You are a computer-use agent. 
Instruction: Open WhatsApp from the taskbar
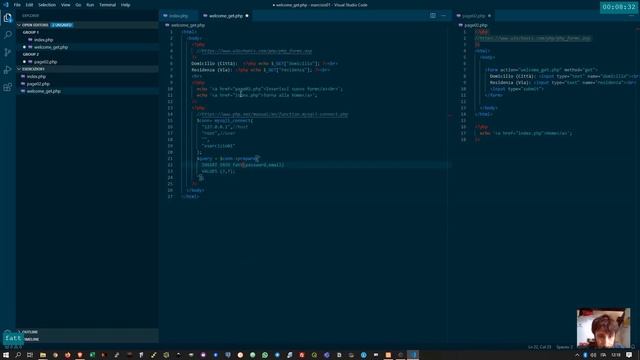coord(265,355)
